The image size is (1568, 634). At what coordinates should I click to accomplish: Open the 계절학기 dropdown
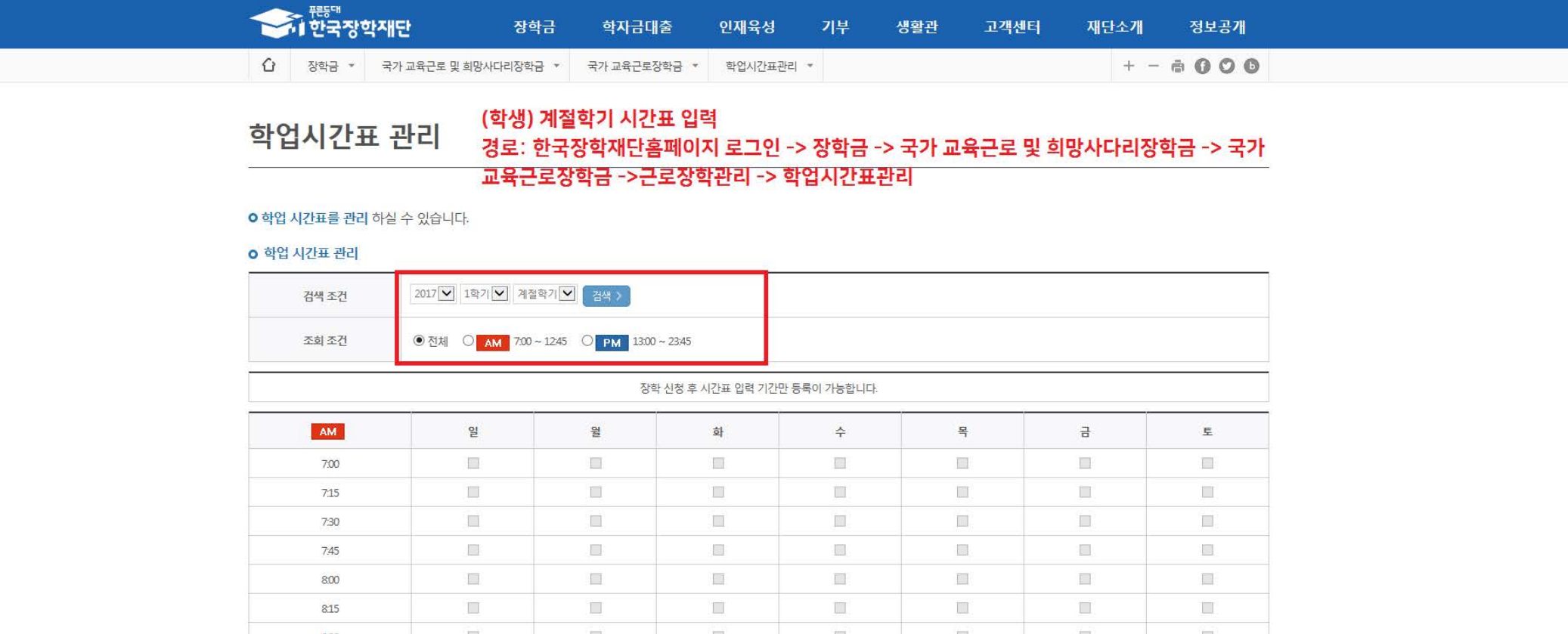tap(544, 294)
